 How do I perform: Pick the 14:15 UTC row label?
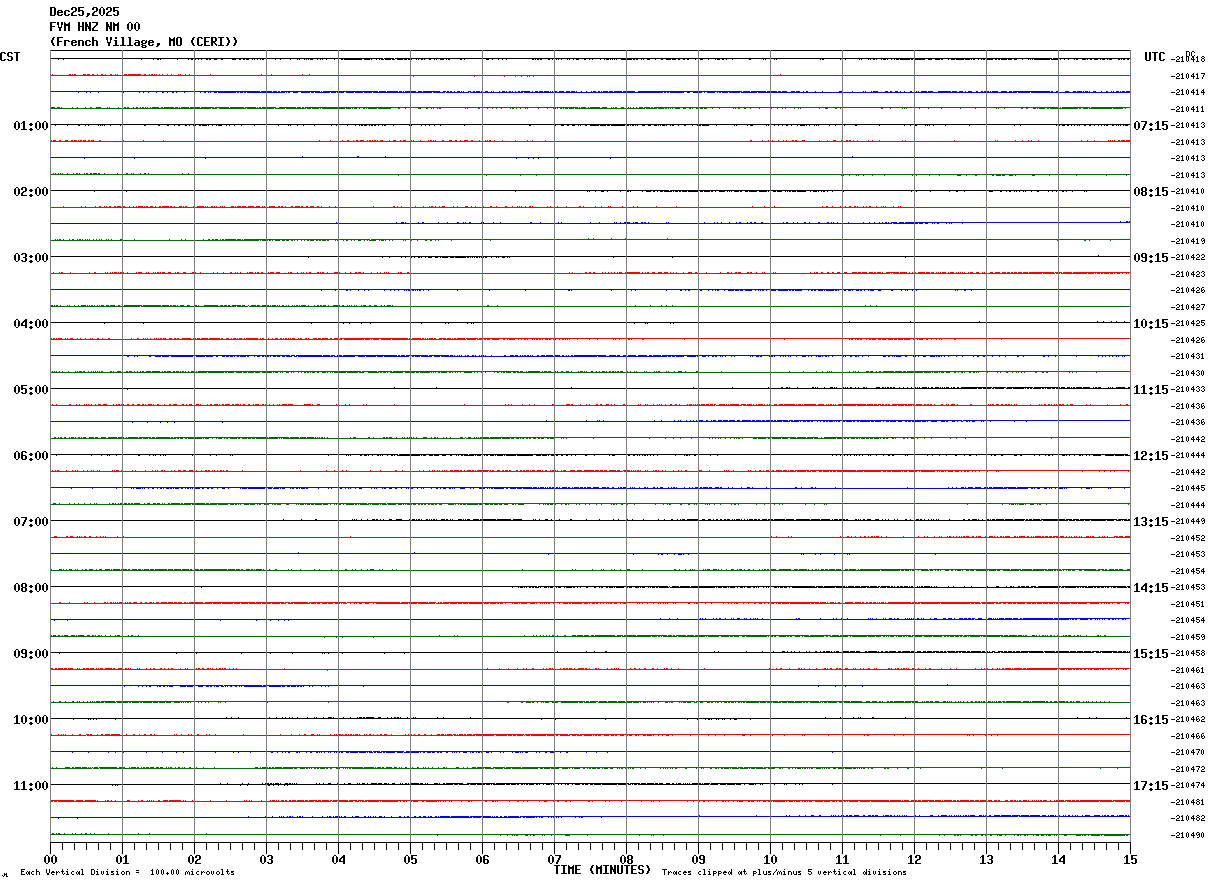tap(1151, 588)
